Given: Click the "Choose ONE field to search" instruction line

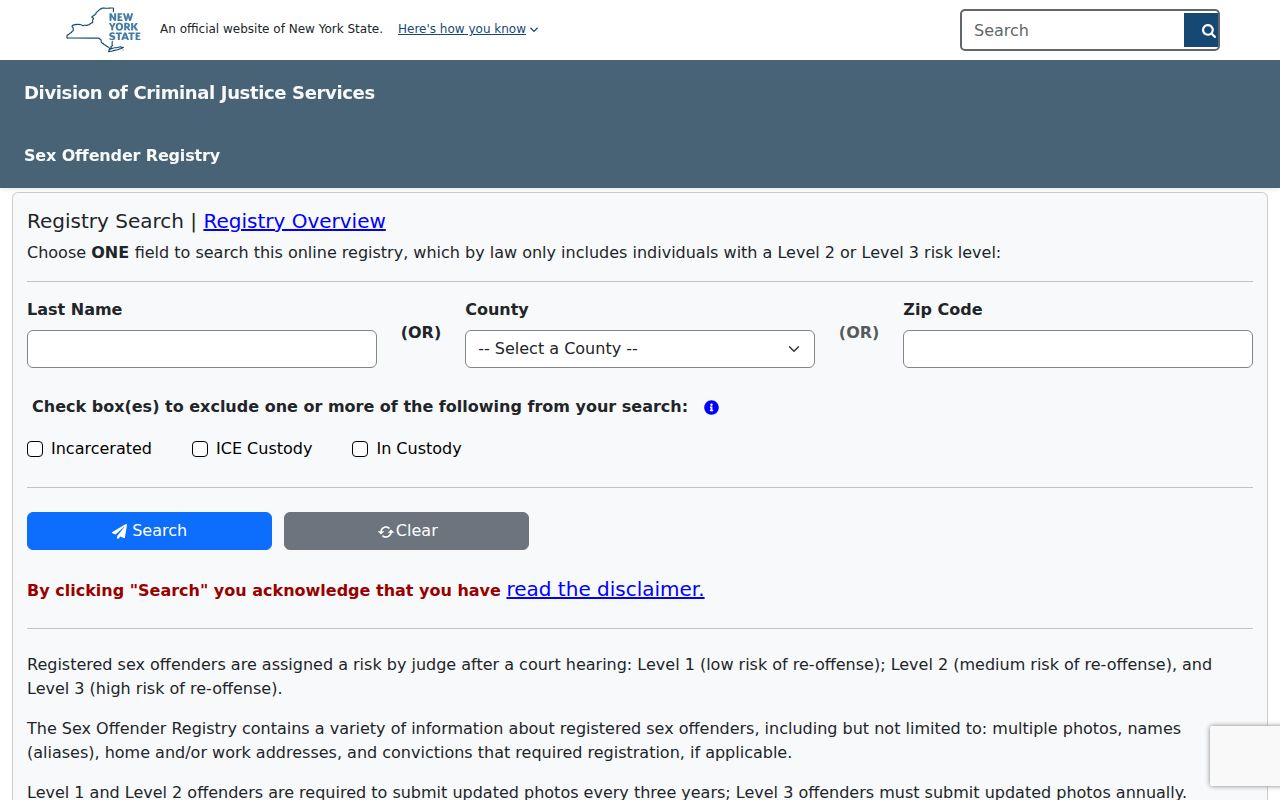Looking at the screenshot, I should click(514, 252).
